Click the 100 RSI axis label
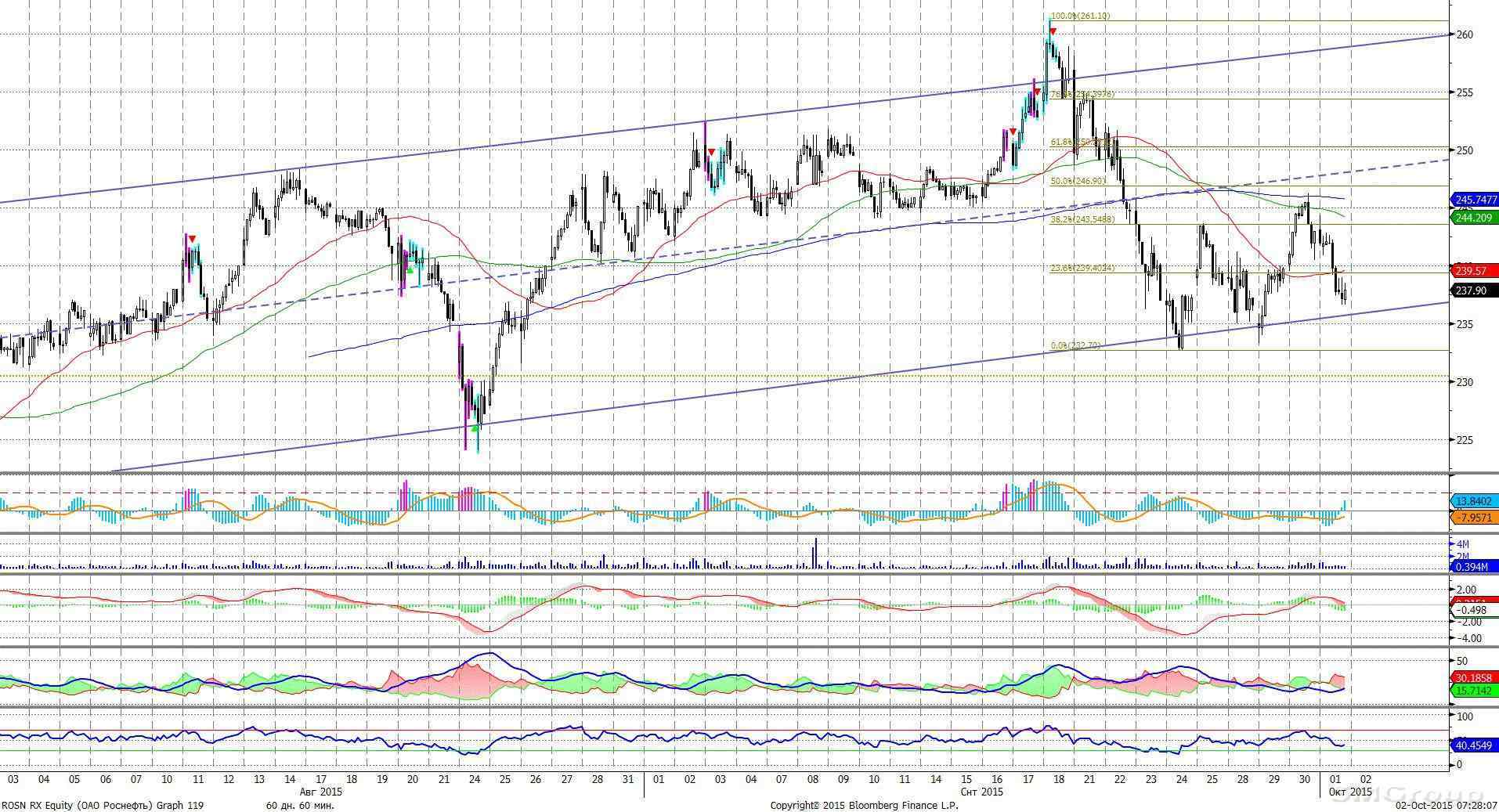Image resolution: width=1499 pixels, height=812 pixels. (x=1465, y=716)
